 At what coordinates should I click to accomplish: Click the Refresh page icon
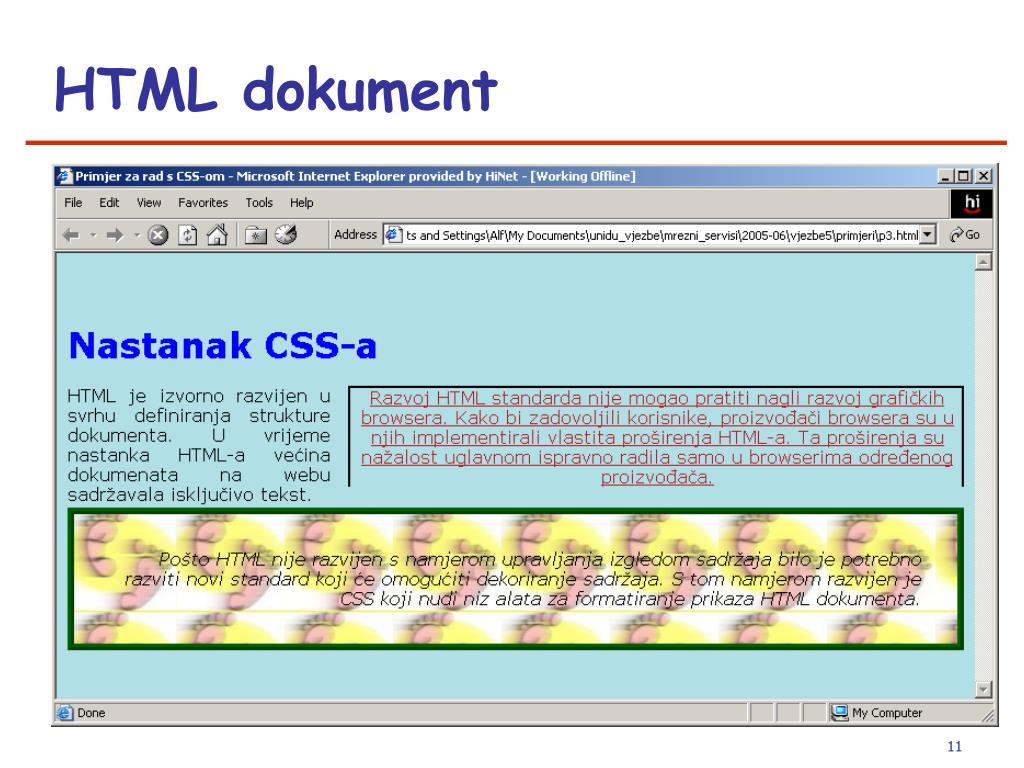tap(187, 235)
